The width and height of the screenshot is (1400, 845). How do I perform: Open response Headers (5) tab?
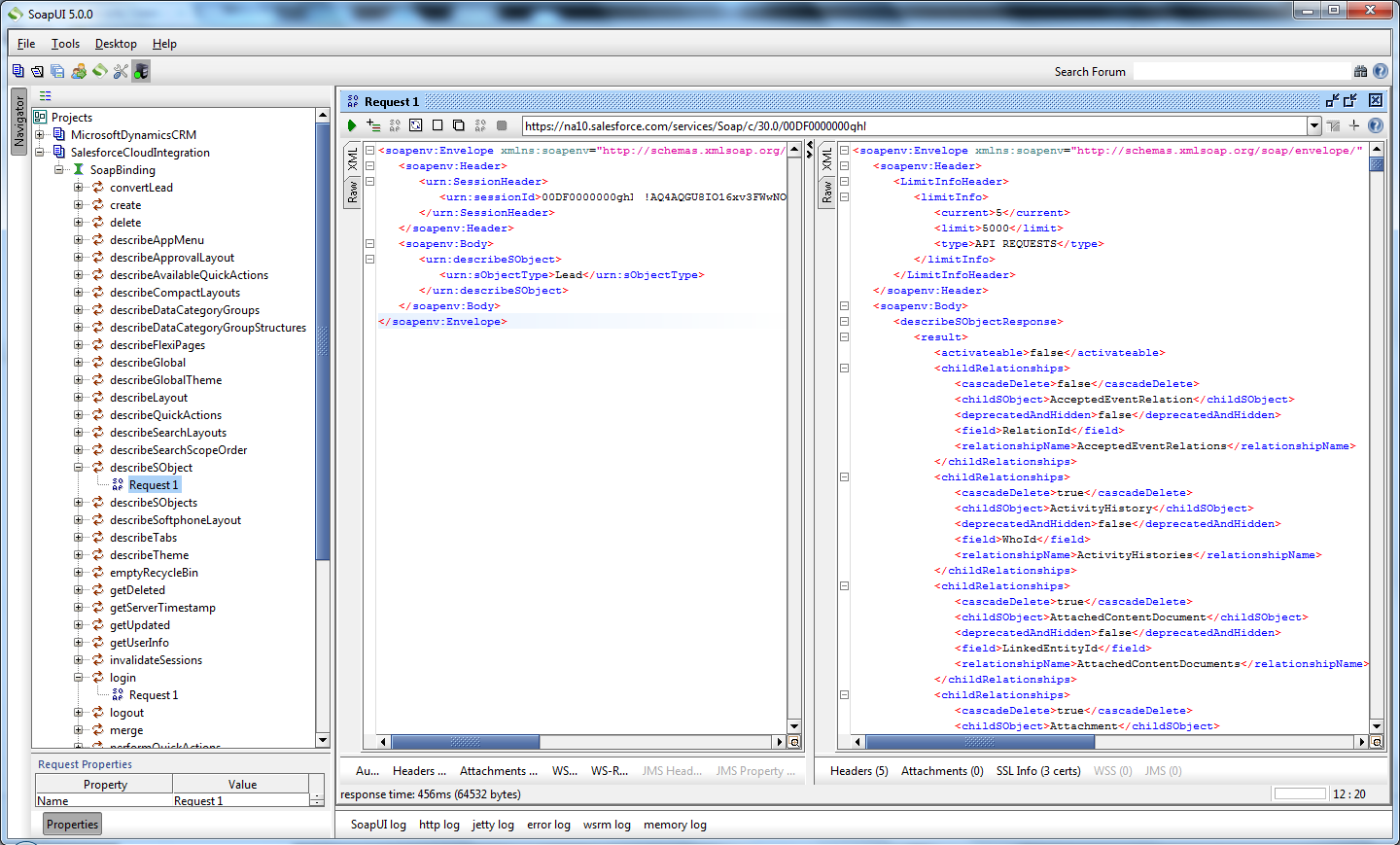point(859,771)
